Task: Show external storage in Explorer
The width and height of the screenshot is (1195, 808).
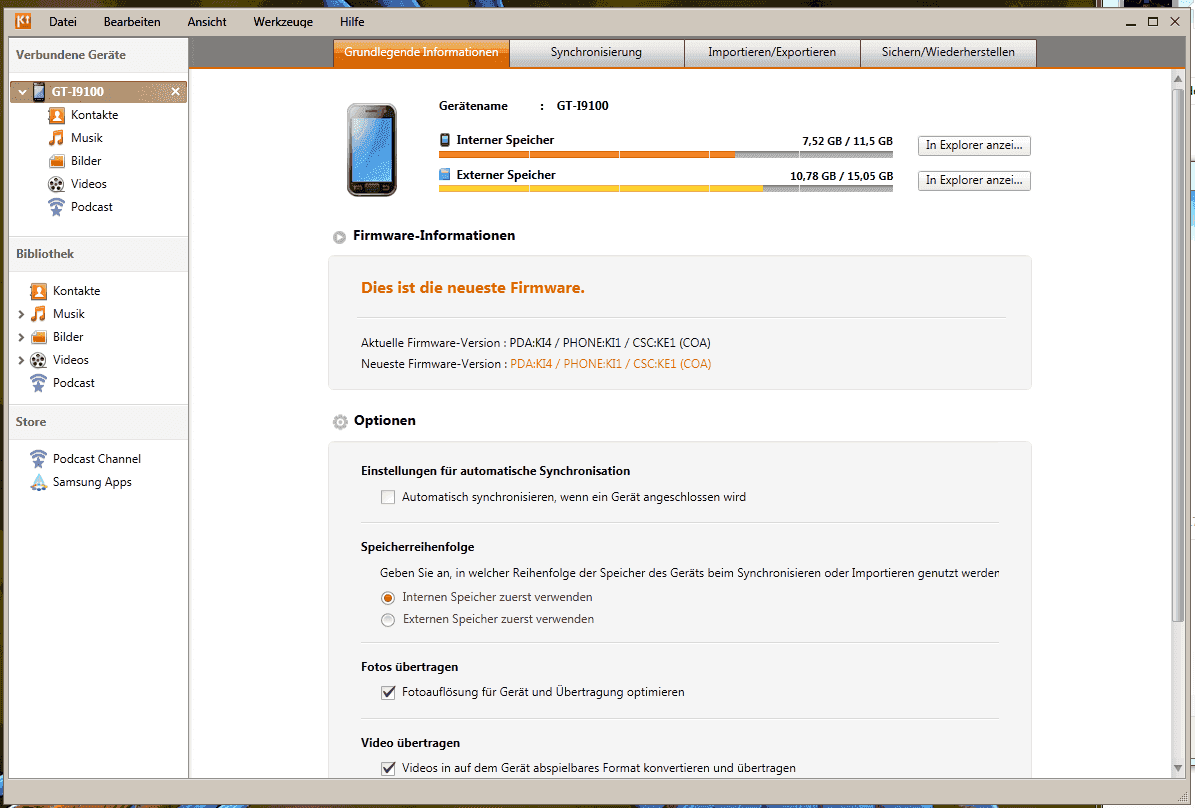Action: point(974,180)
